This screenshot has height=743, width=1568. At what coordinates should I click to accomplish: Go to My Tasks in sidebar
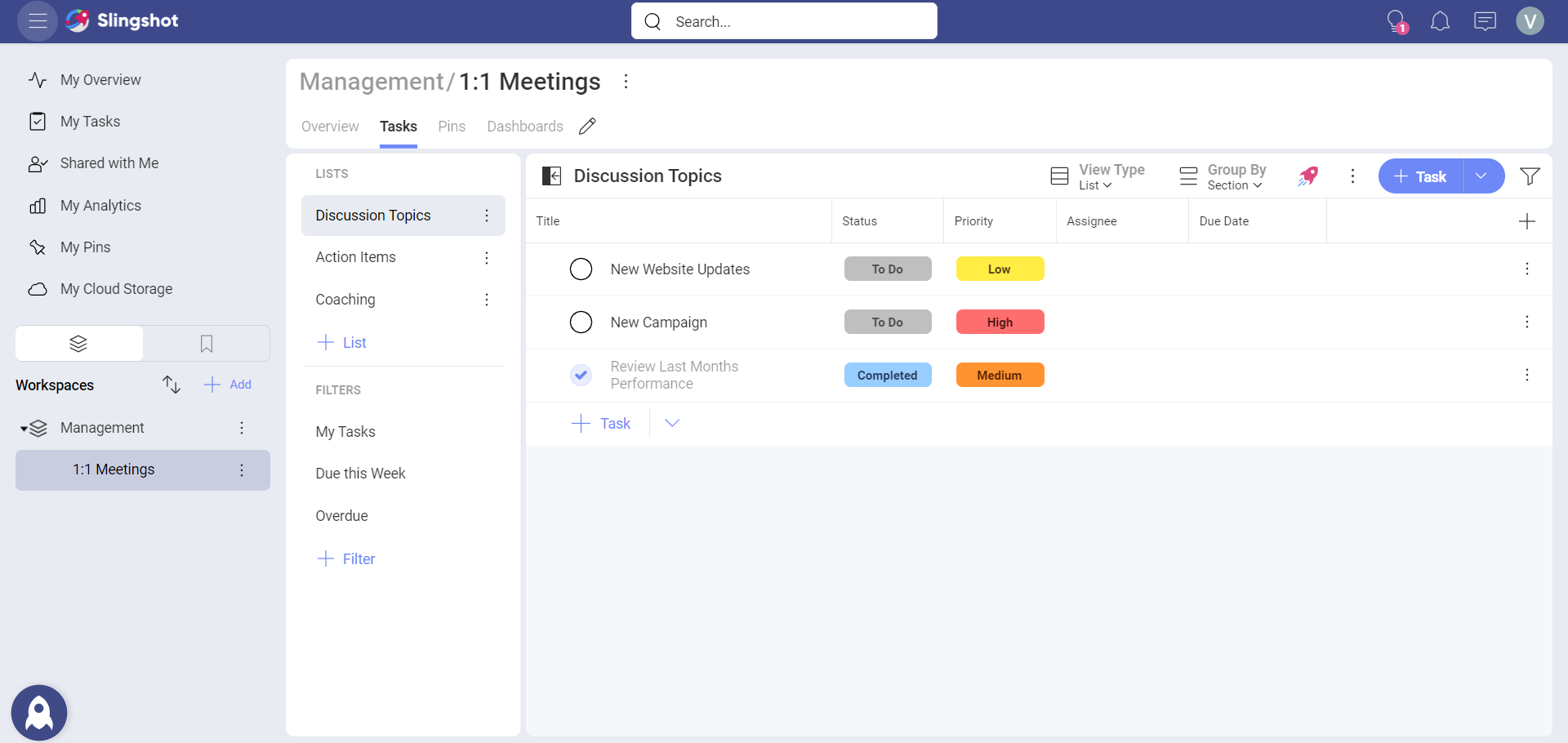[90, 122]
